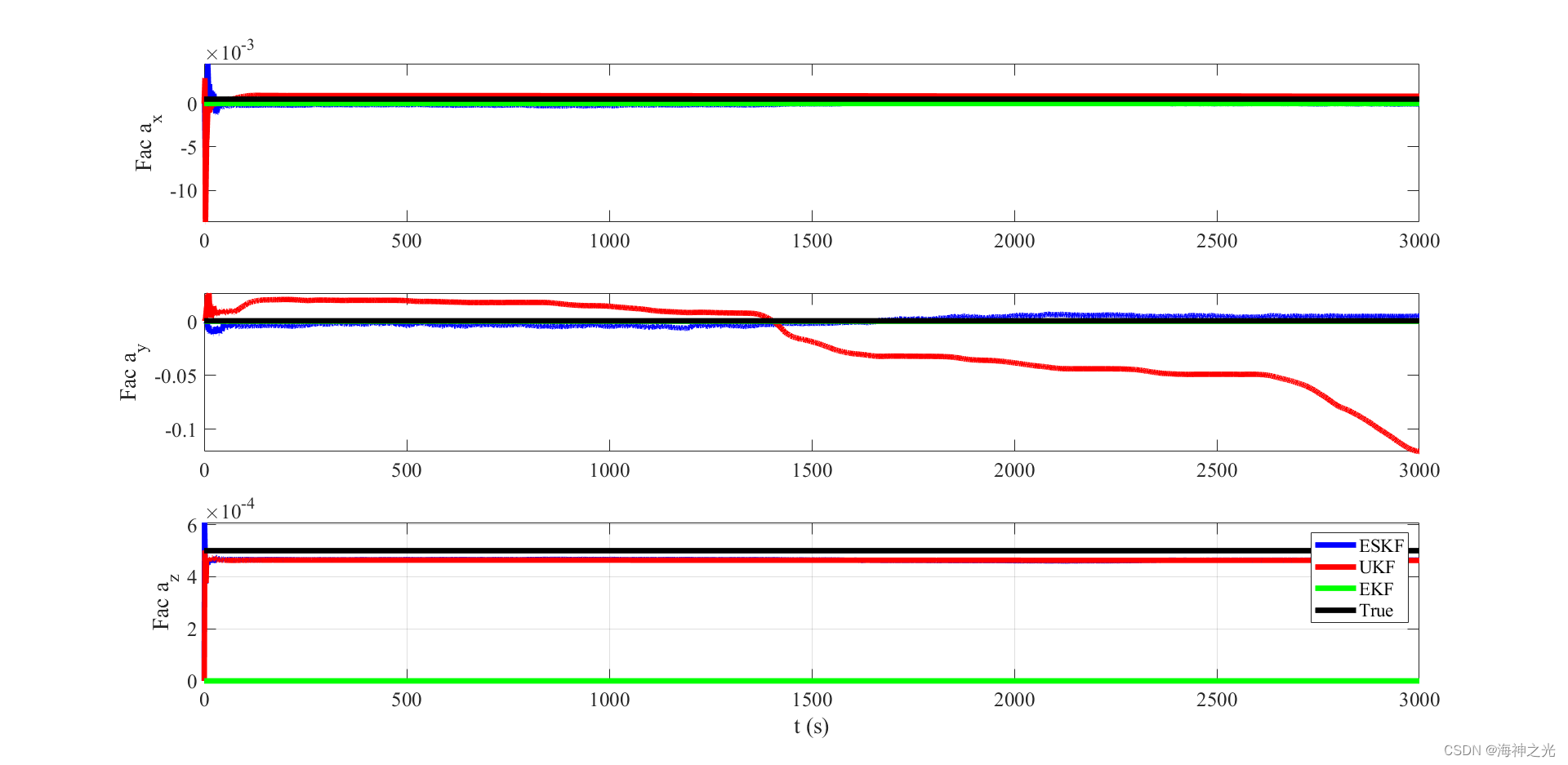Screen dimensions: 1568x765
Task: Click the 2500 tick label under the bottom plot
Action: (x=1217, y=700)
